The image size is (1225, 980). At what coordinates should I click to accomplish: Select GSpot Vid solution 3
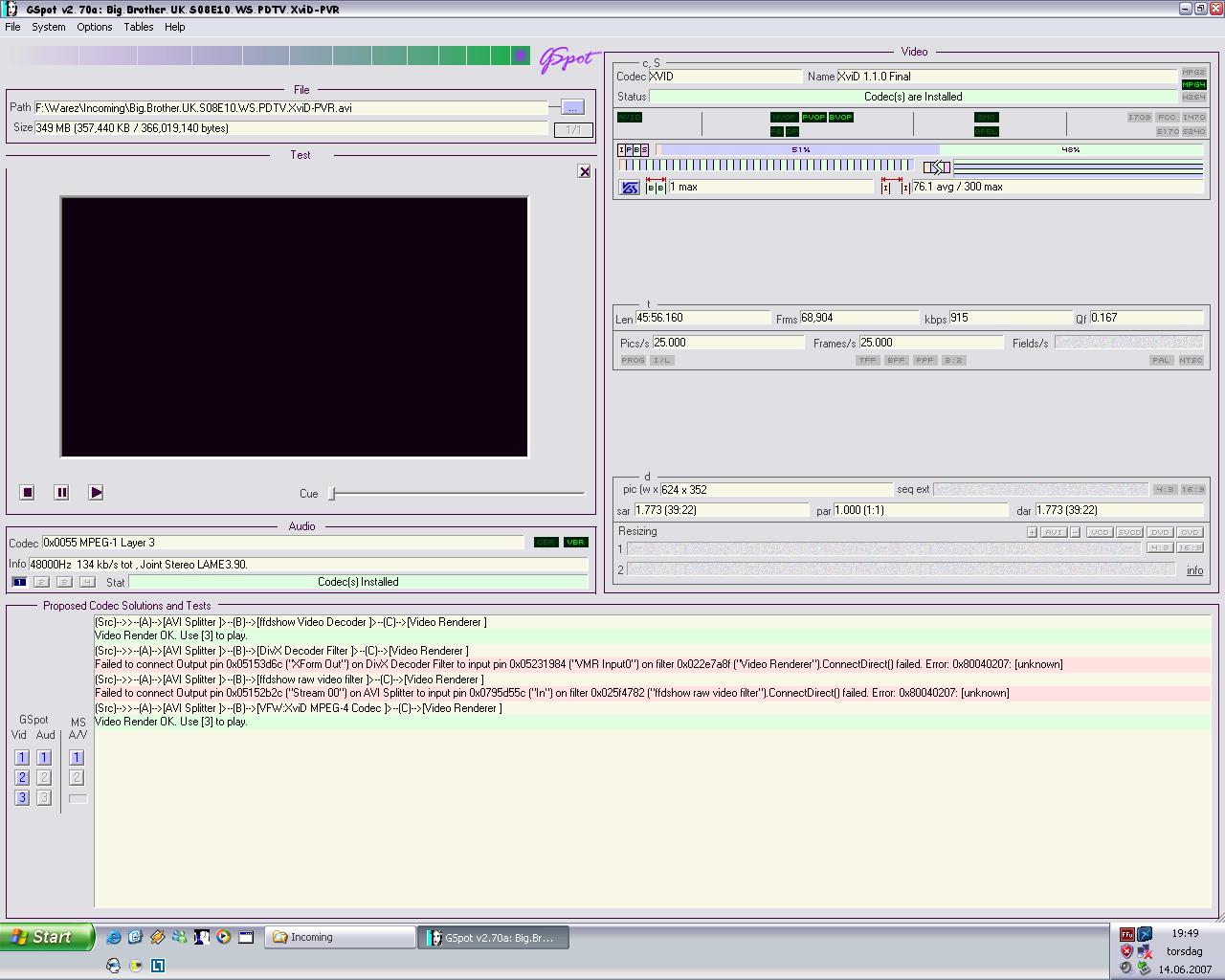(x=22, y=797)
